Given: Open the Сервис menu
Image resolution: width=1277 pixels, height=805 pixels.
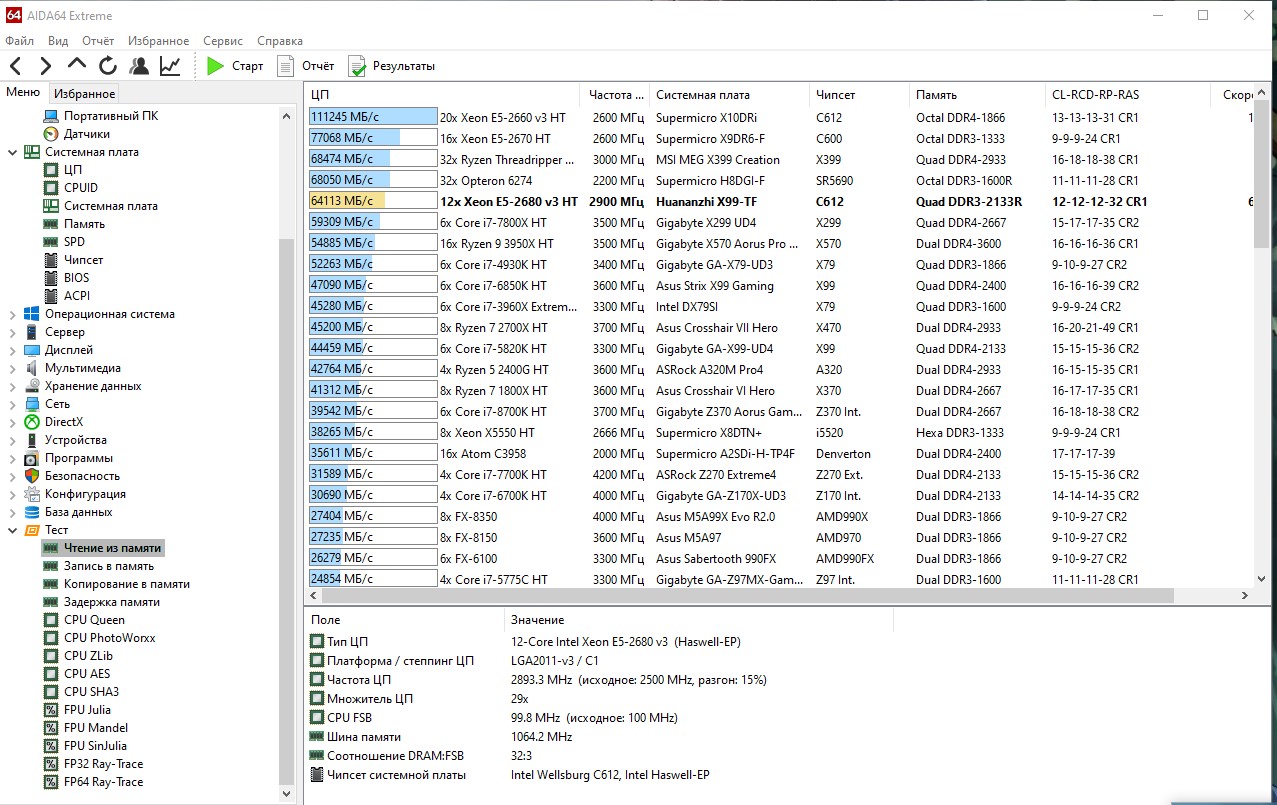Looking at the screenshot, I should [x=222, y=41].
